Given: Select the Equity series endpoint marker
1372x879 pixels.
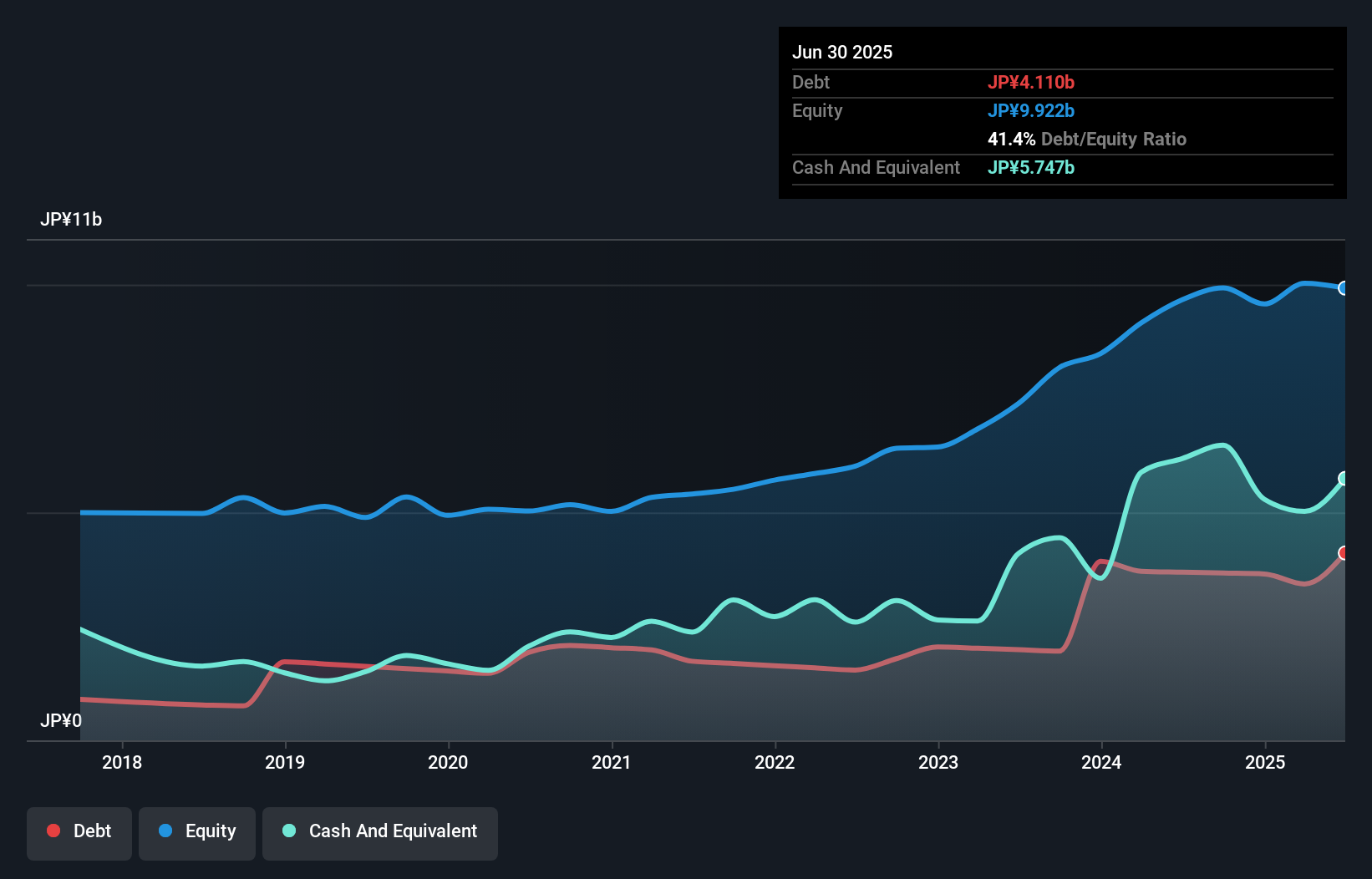Looking at the screenshot, I should click(x=1344, y=289).
